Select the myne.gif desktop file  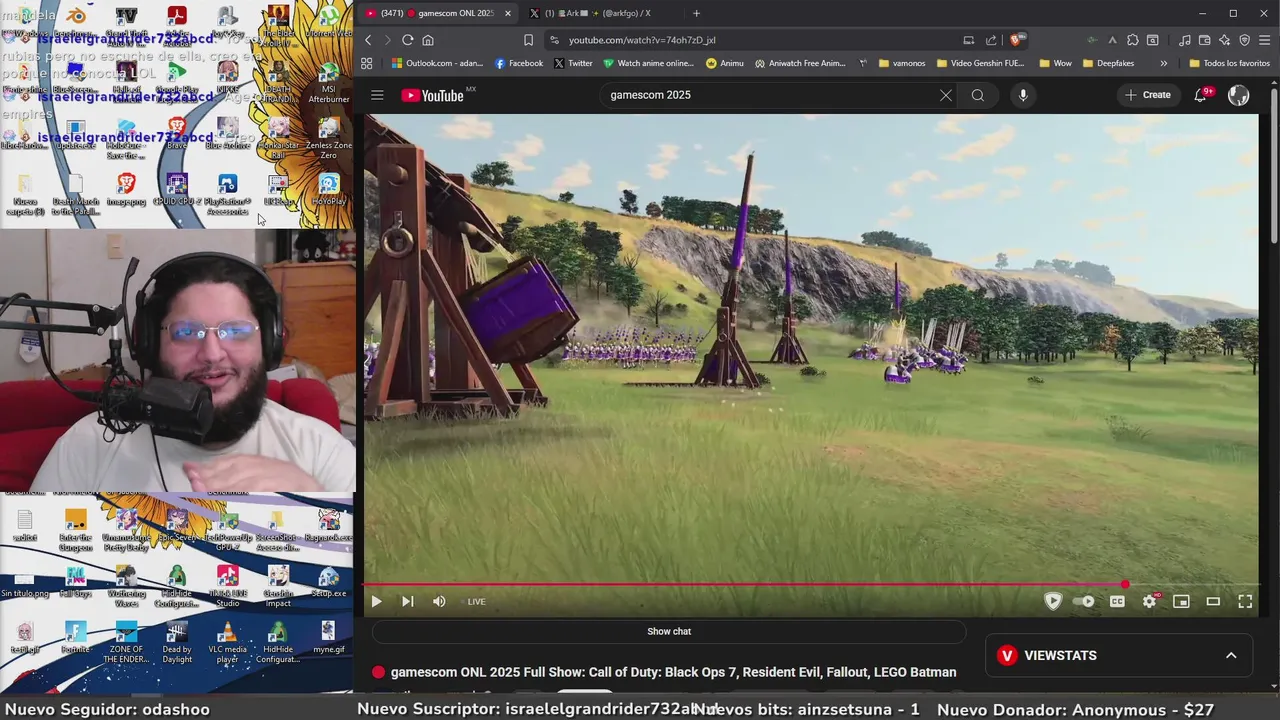pos(328,638)
